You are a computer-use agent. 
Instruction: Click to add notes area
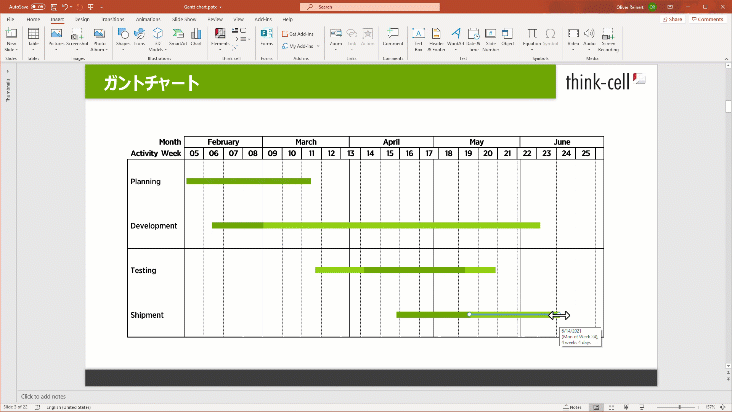43,397
